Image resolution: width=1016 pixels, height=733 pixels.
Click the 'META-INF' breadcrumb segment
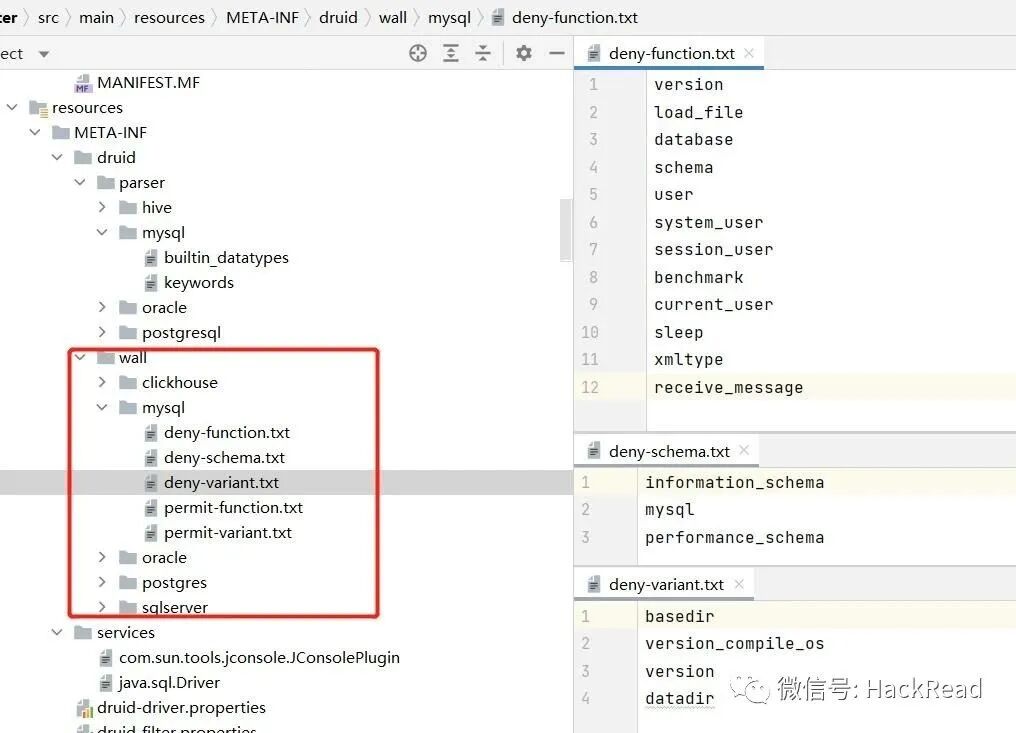click(x=262, y=17)
